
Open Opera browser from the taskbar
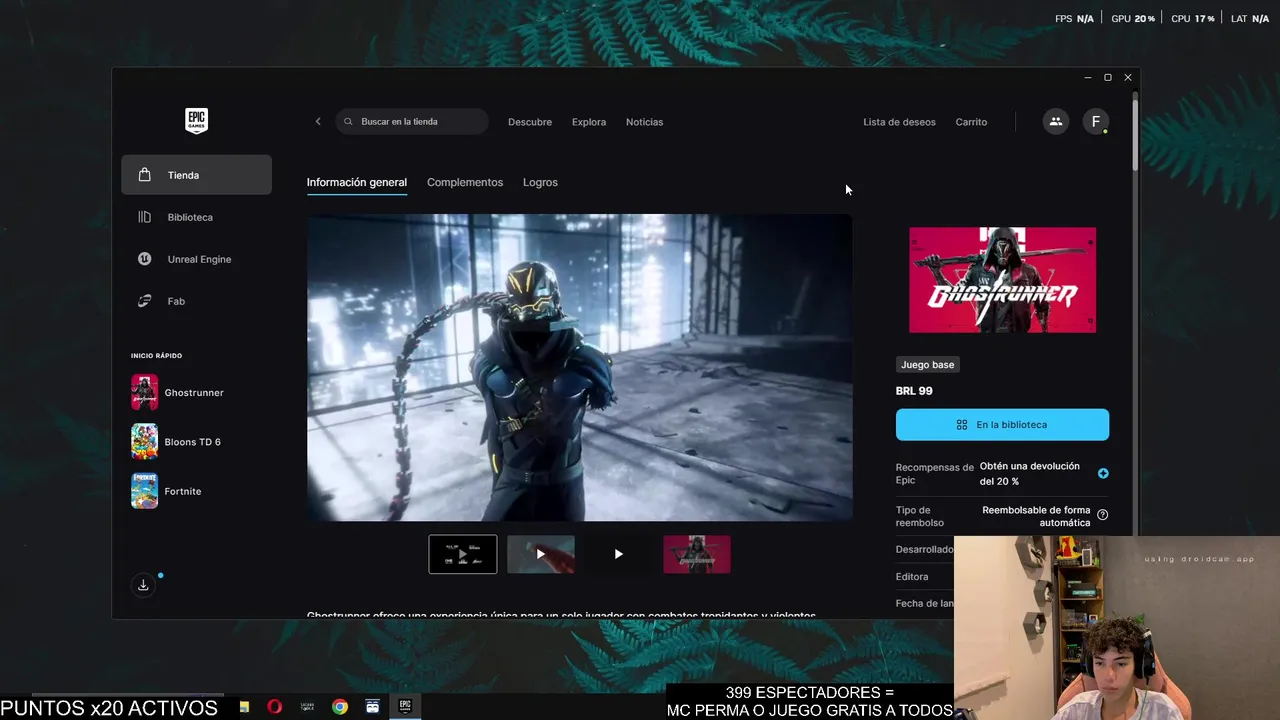coord(275,706)
